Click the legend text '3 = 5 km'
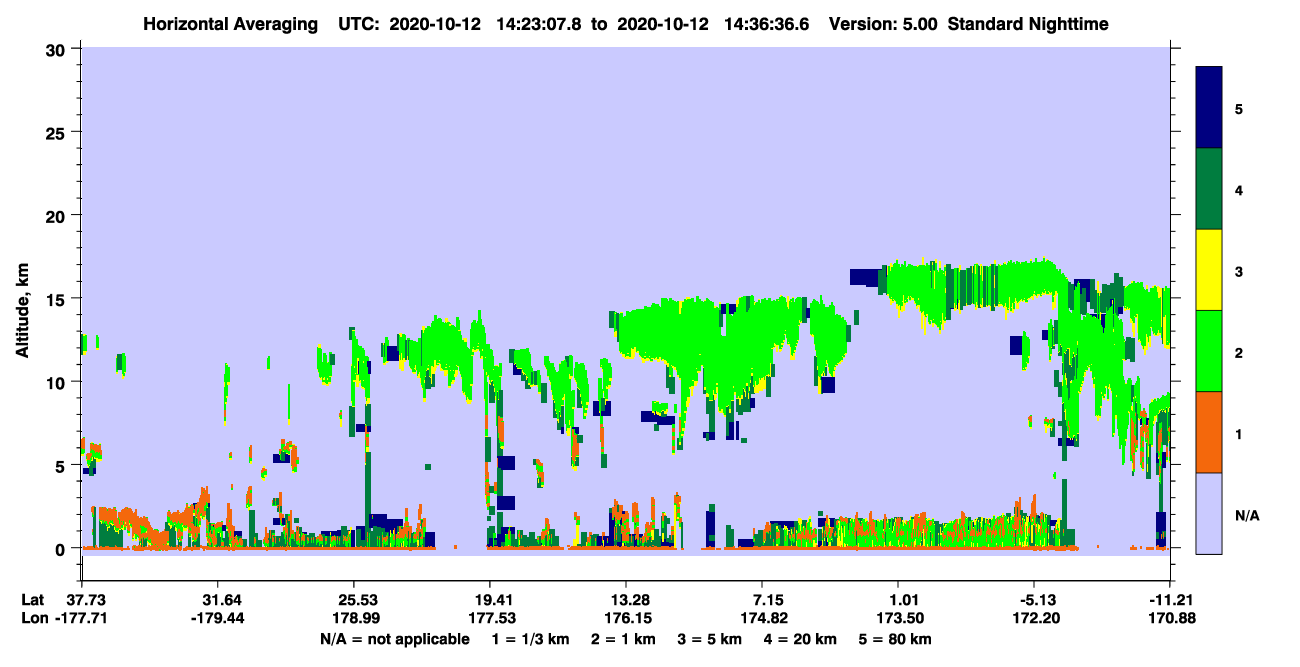The height and width of the screenshot is (667, 1300). coord(711,639)
